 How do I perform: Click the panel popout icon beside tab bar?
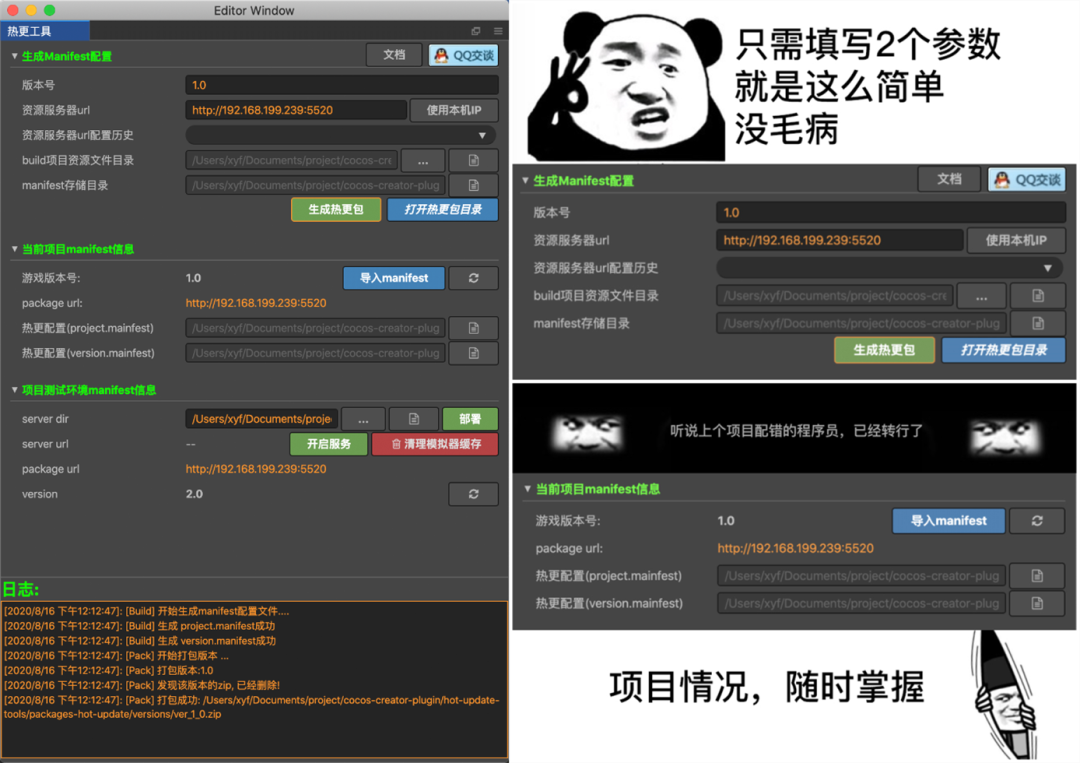(x=475, y=31)
